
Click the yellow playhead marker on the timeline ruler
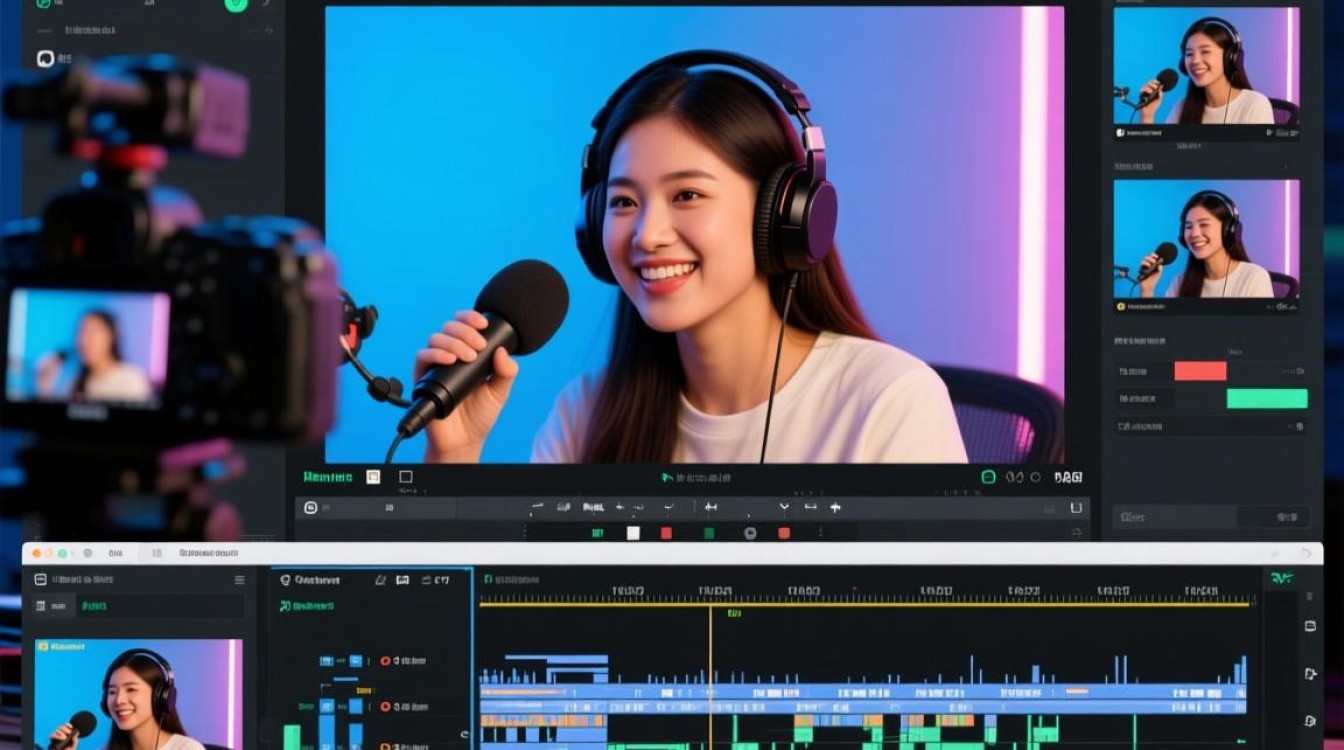tap(711, 607)
